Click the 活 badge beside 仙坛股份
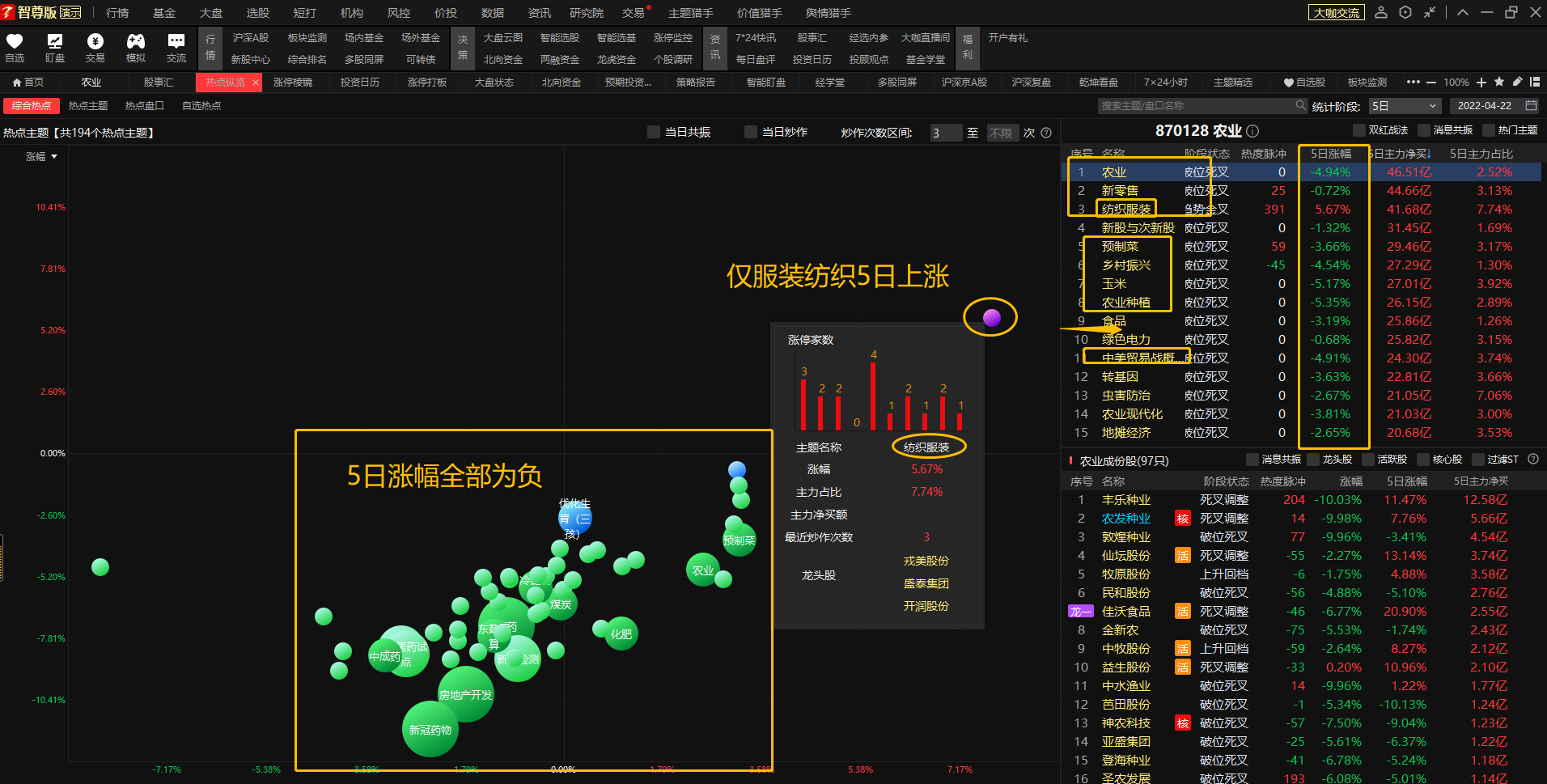The width and height of the screenshot is (1547, 784). tap(1183, 556)
